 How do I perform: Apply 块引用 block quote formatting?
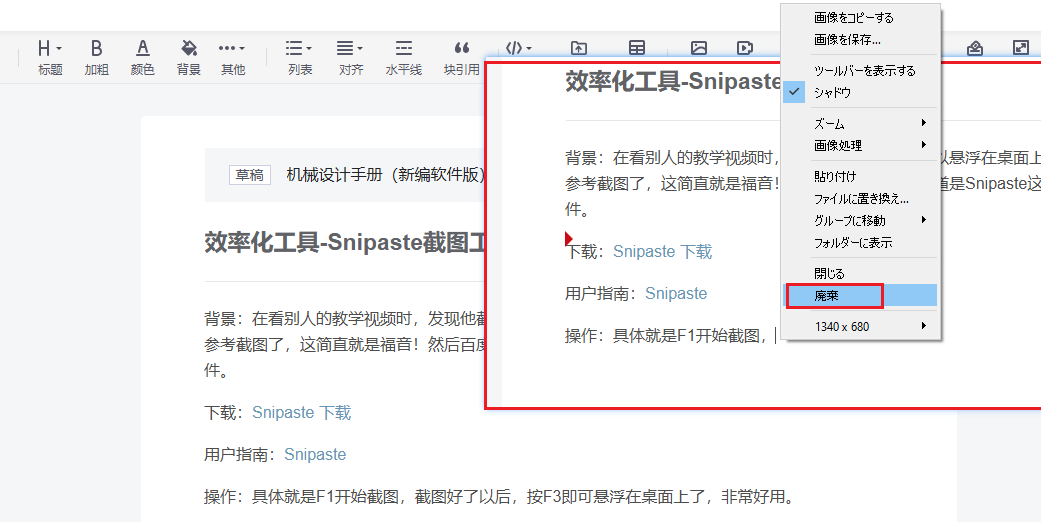[462, 57]
